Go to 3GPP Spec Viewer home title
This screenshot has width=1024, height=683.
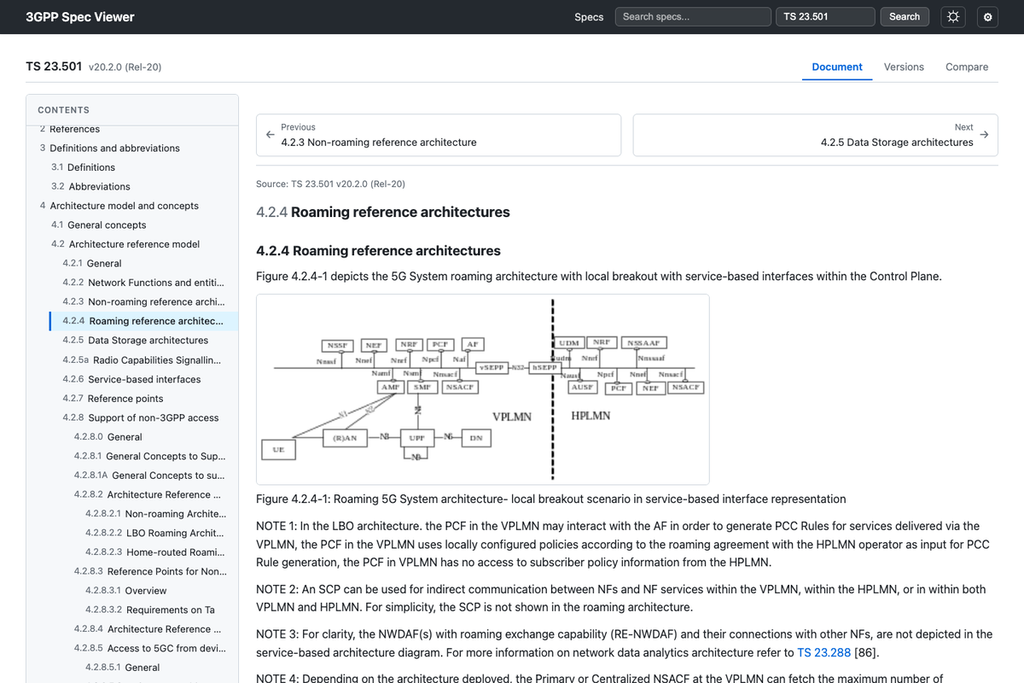point(80,17)
